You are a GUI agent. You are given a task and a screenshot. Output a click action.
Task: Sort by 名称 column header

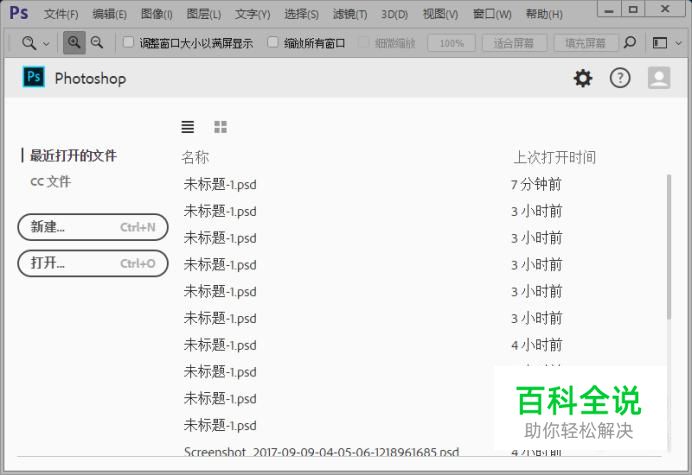click(195, 157)
